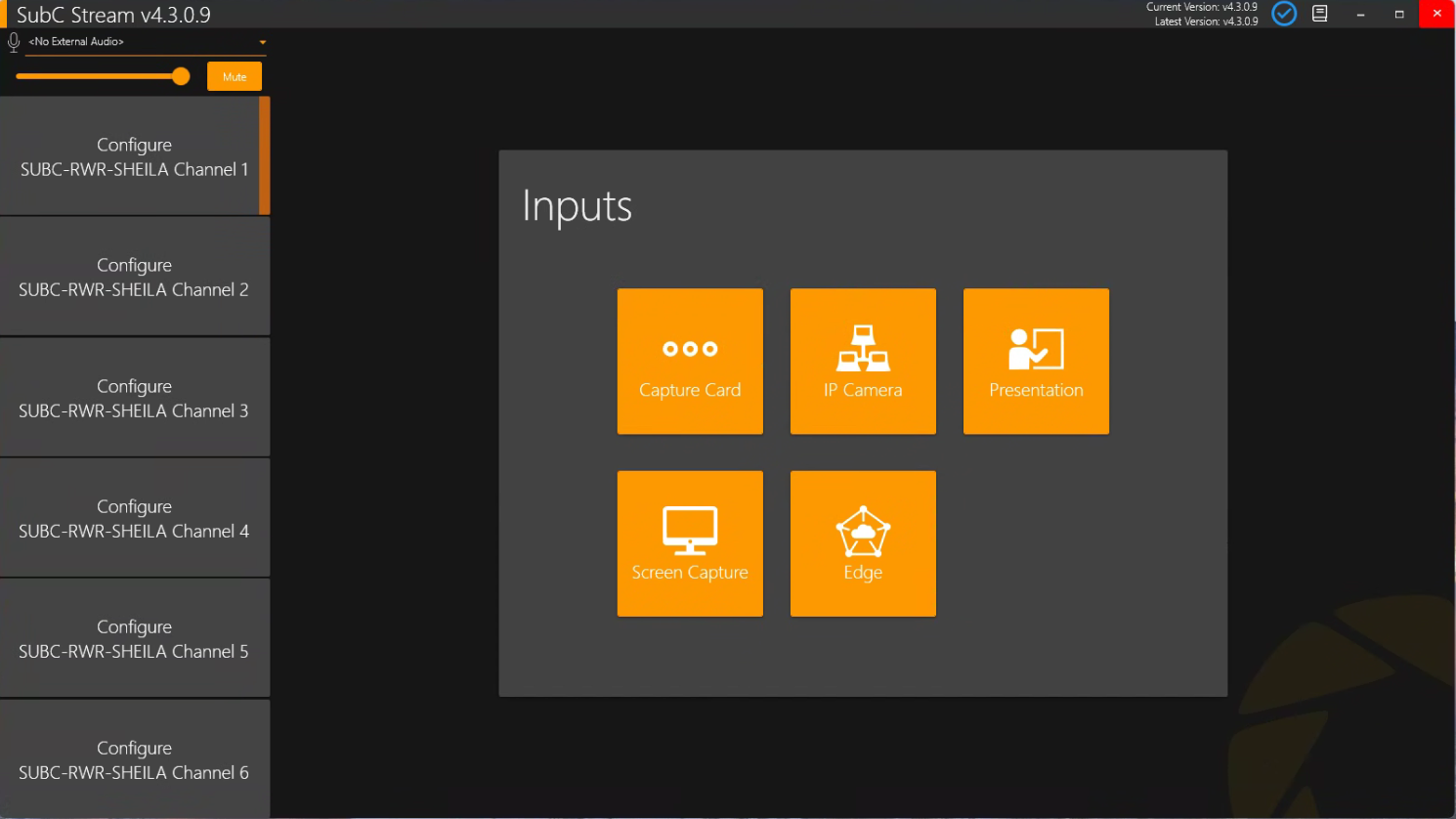
Task: Open the Presentation input option
Action: [x=1036, y=361]
